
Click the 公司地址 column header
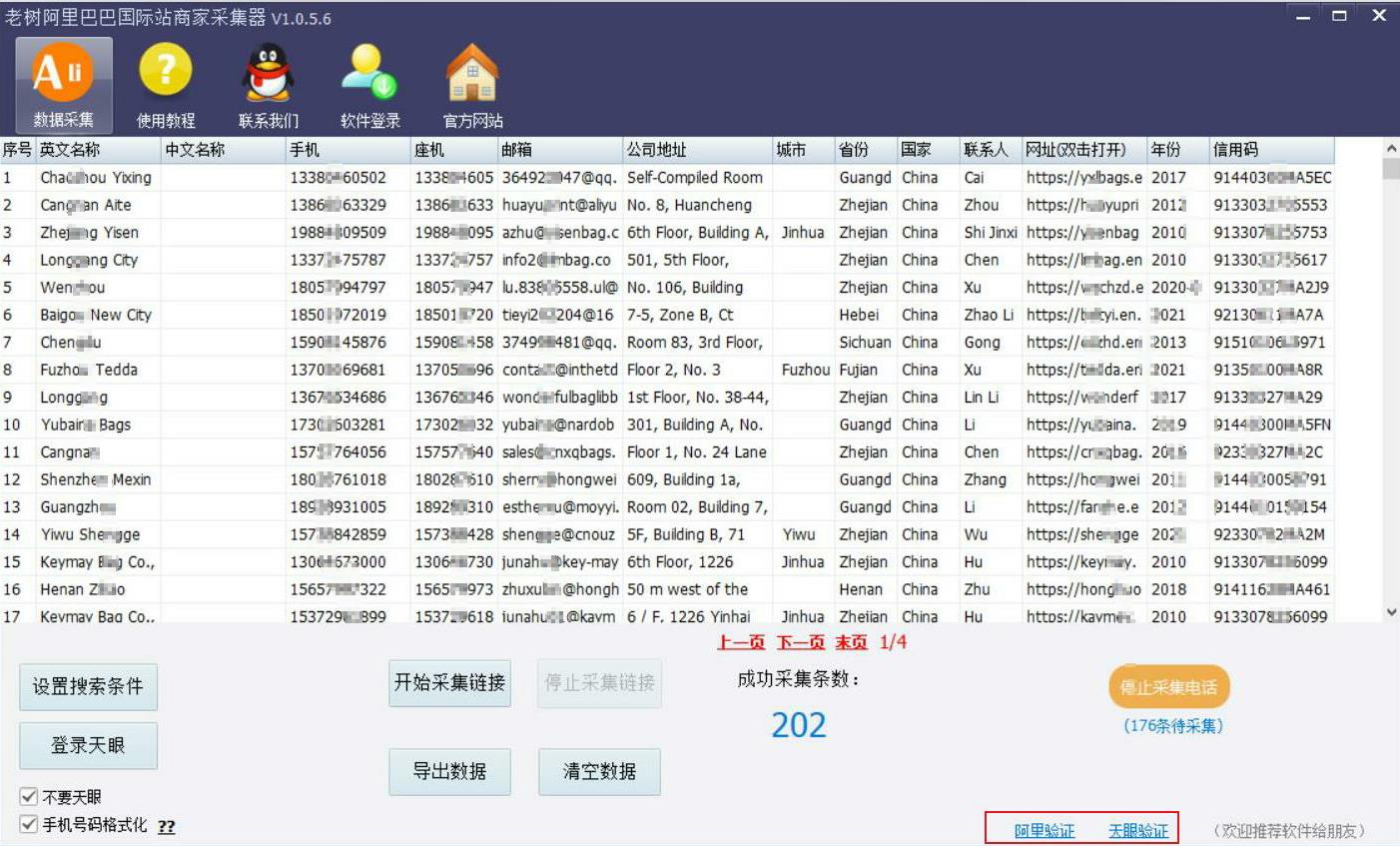698,150
